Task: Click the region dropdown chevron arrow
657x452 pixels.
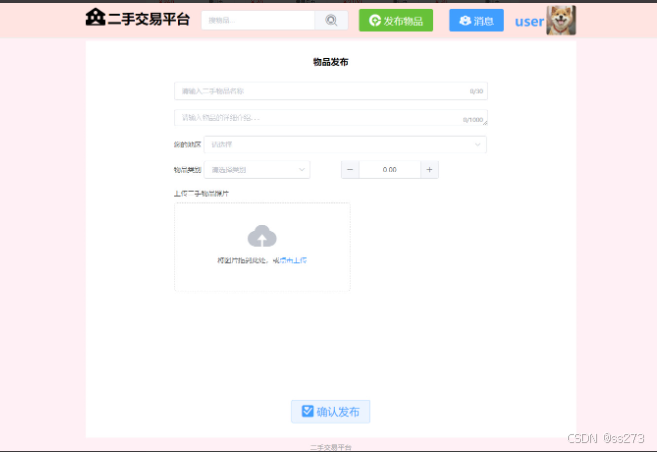Action: click(x=477, y=145)
